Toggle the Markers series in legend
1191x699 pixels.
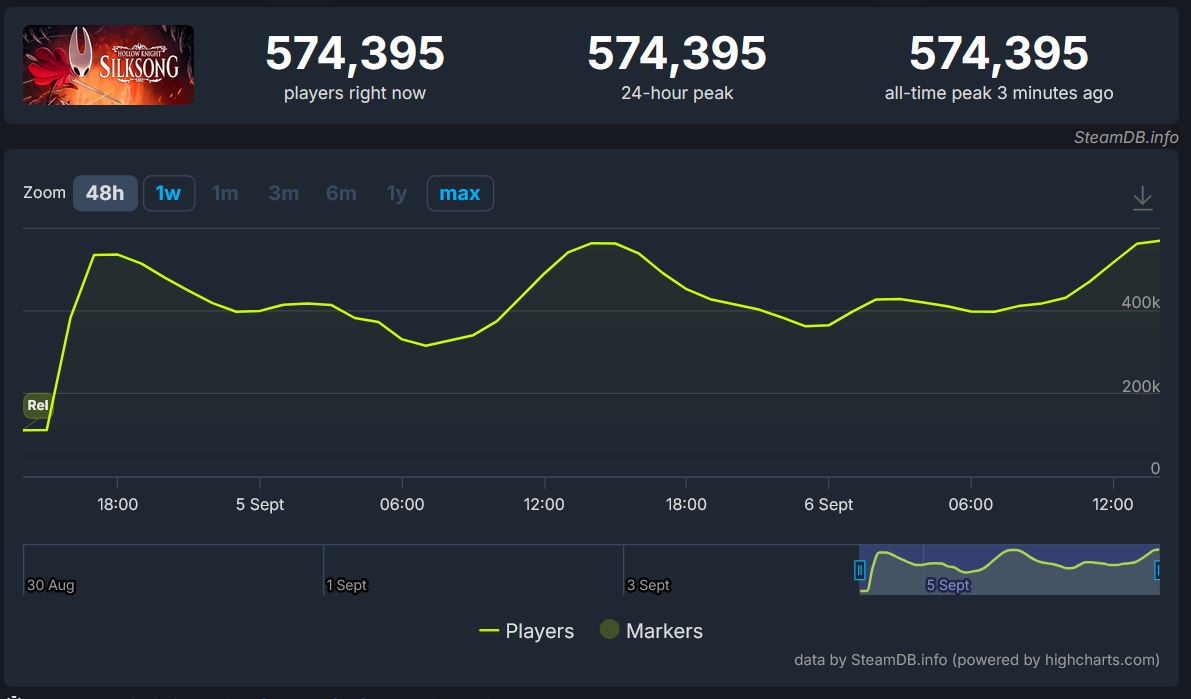(x=652, y=631)
